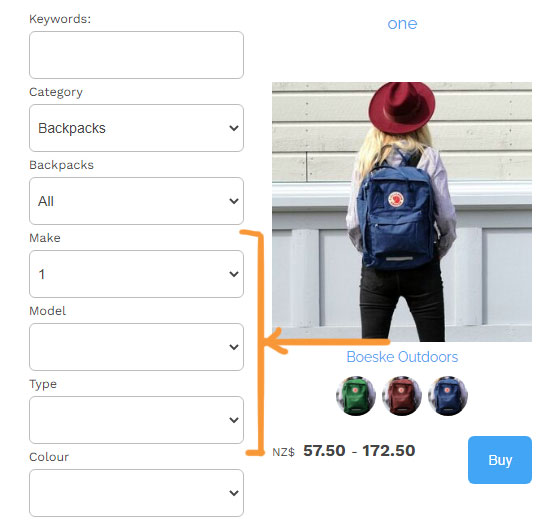Click the Keywords text input field

[136, 55]
